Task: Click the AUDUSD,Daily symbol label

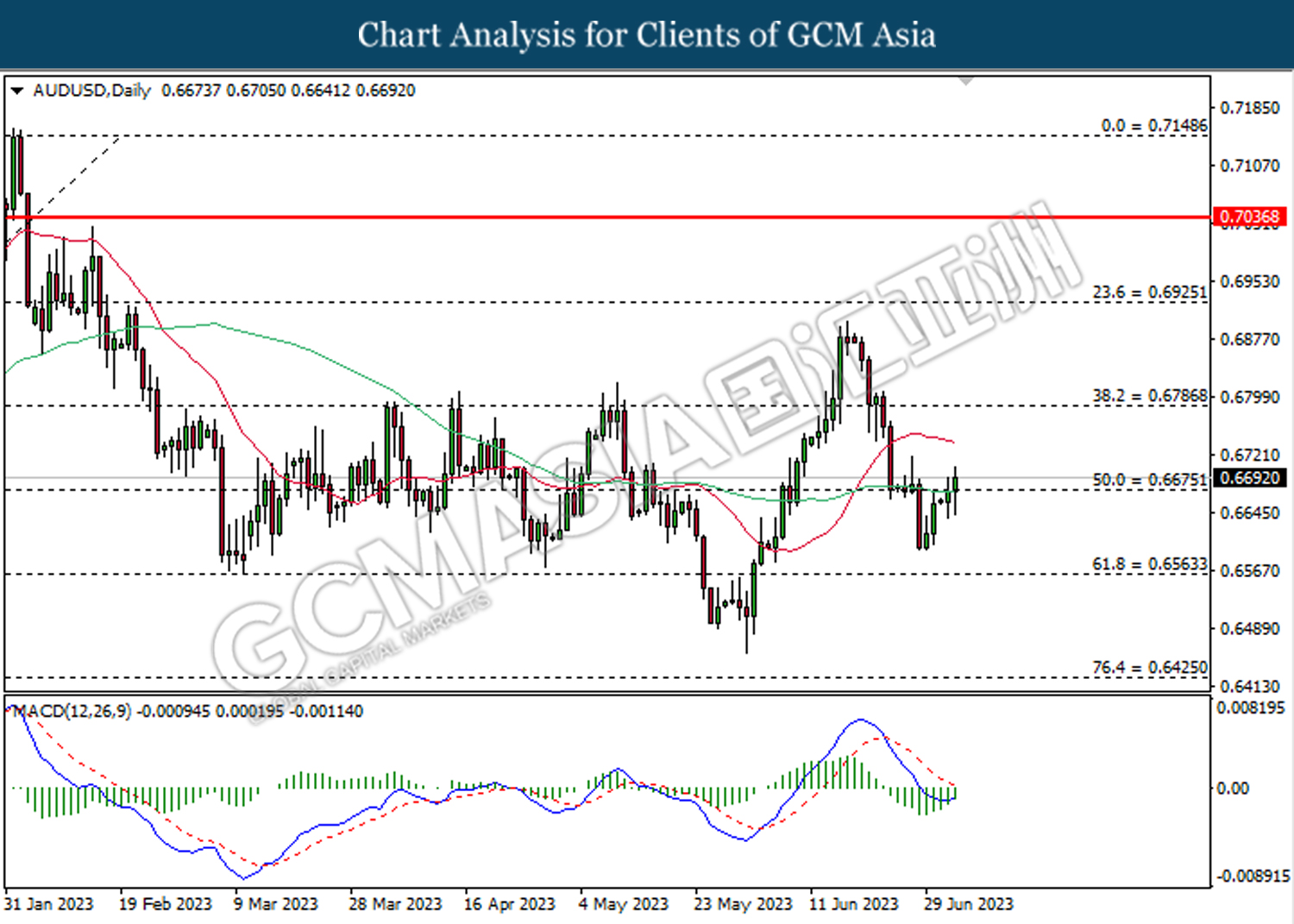Action: pyautogui.click(x=91, y=91)
